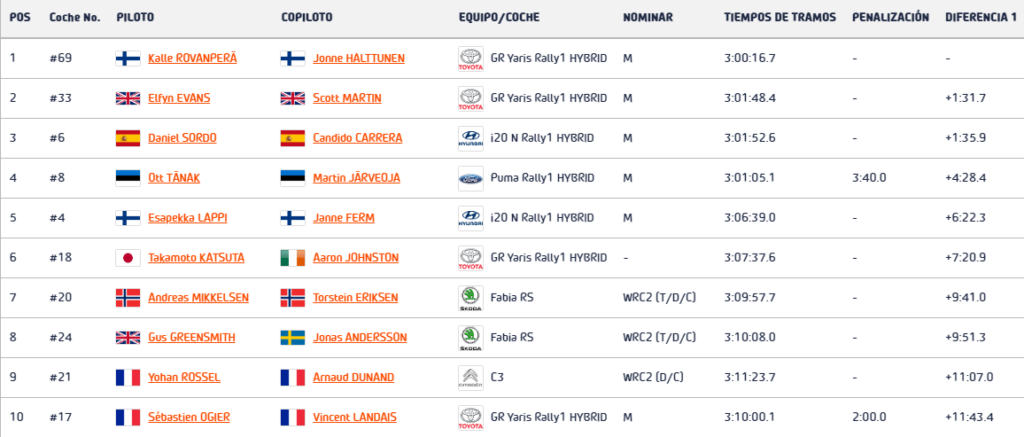This screenshot has height=437, width=1024.
Task: Open Kalle ROVANPERÄ driver link
Action: (x=193, y=59)
